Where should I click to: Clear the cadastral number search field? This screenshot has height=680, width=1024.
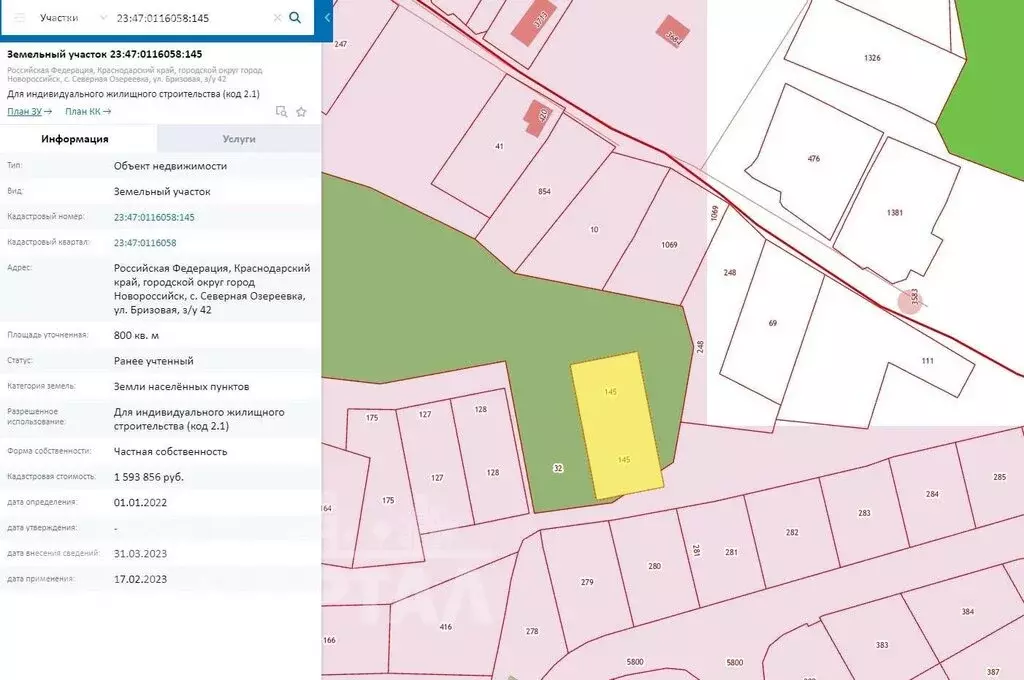277,18
